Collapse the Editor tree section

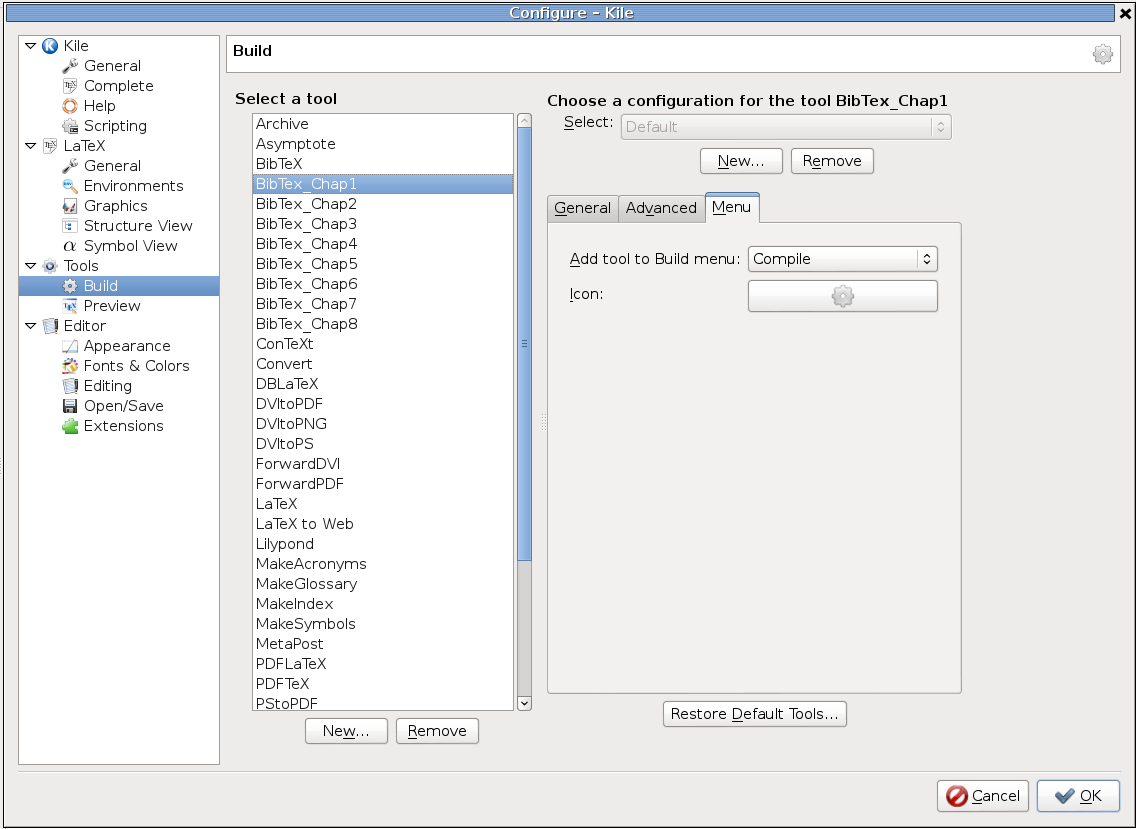pos(30,326)
